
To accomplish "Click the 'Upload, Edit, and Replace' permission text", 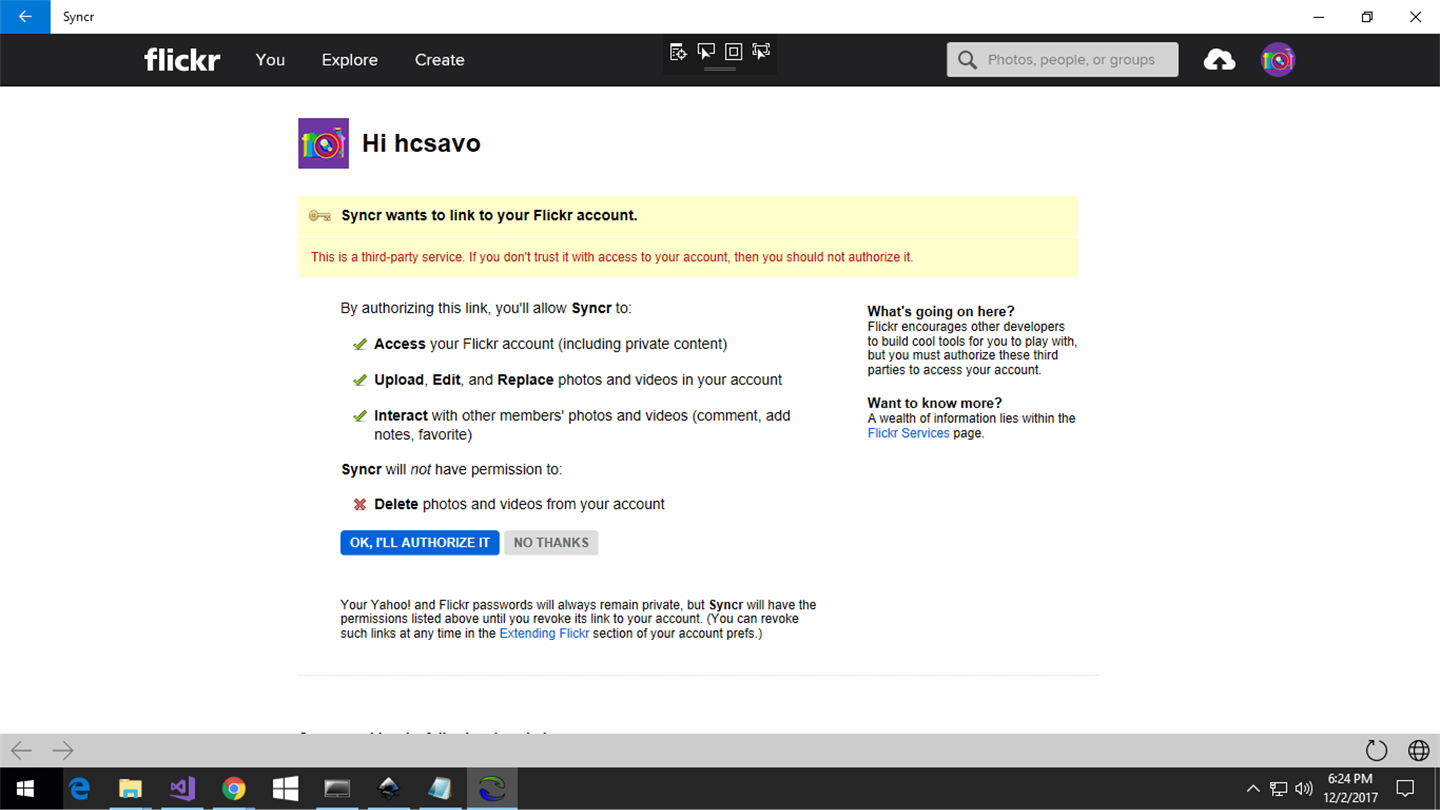I will pos(578,380).
